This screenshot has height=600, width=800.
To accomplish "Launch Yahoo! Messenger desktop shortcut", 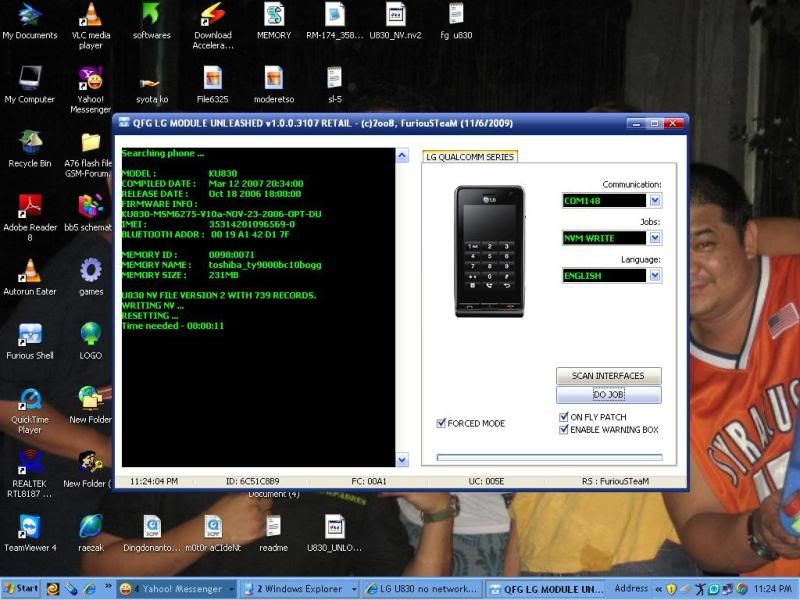I will (90, 90).
